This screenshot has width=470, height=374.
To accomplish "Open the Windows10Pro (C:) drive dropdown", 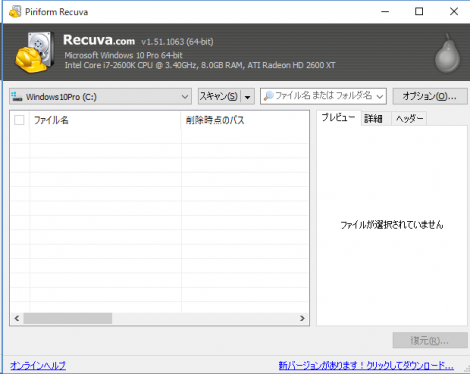I will [x=101, y=97].
